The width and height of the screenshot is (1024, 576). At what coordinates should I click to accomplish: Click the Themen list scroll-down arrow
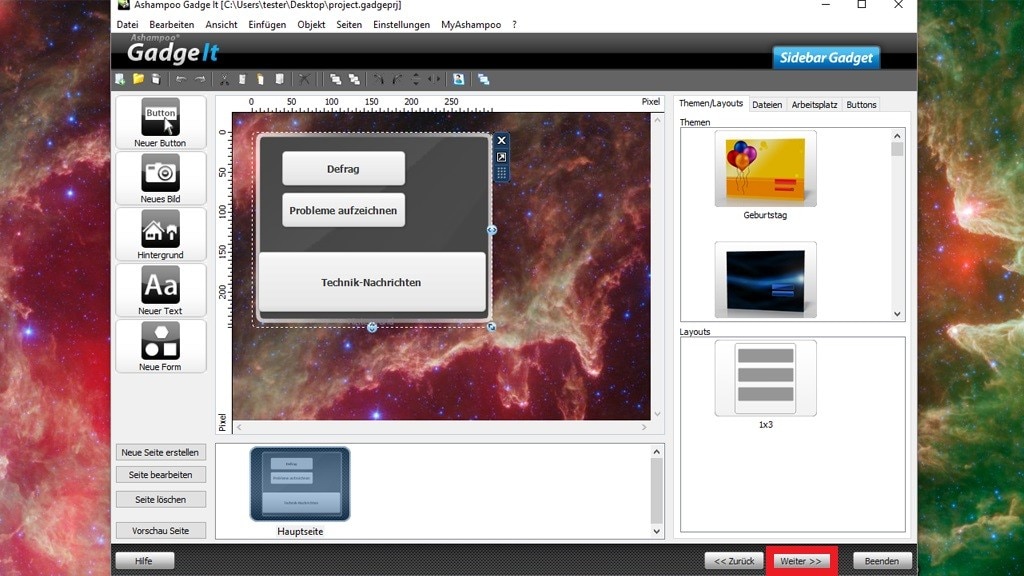(x=897, y=313)
